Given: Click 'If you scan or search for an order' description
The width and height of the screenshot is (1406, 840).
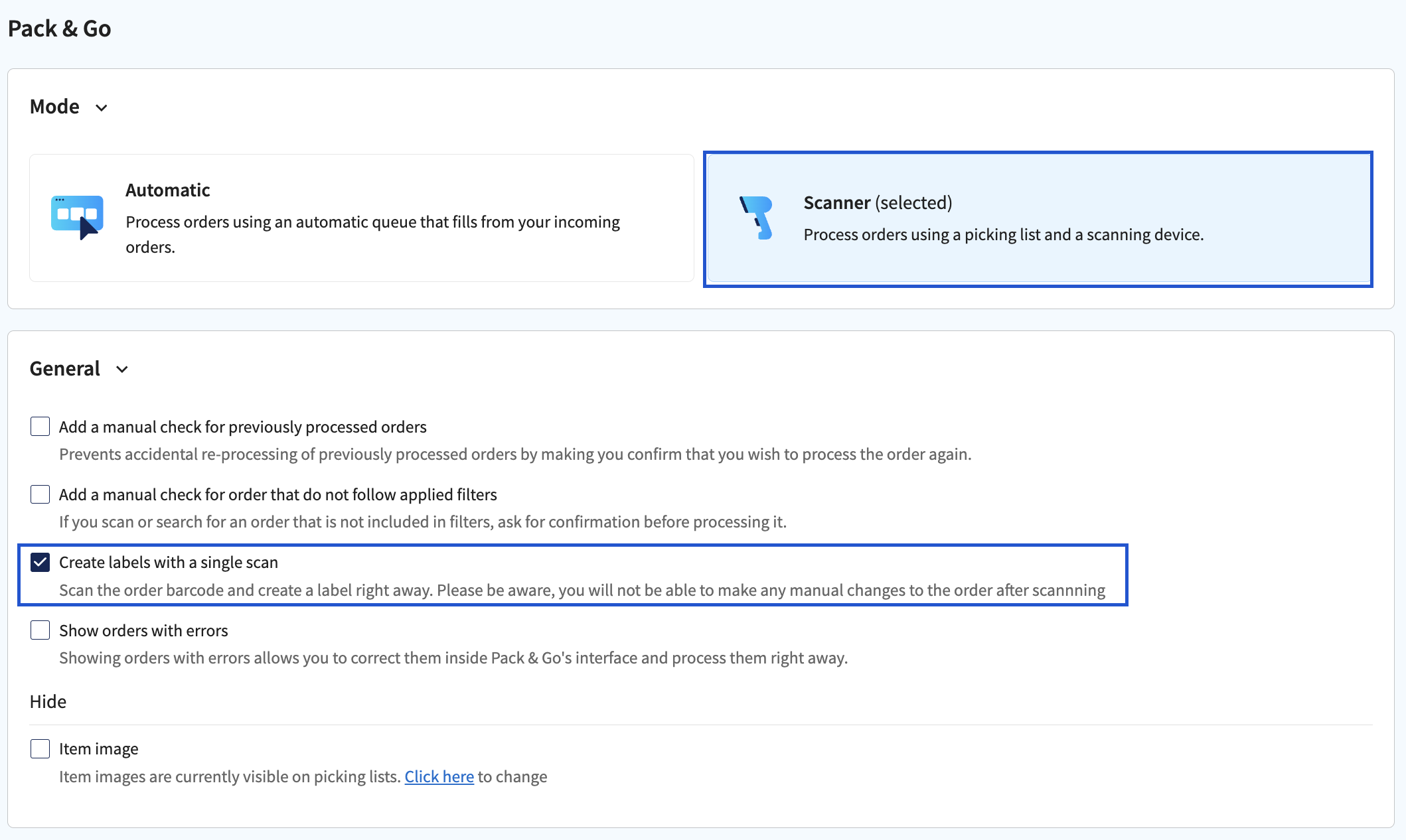Looking at the screenshot, I should click(x=423, y=522).
